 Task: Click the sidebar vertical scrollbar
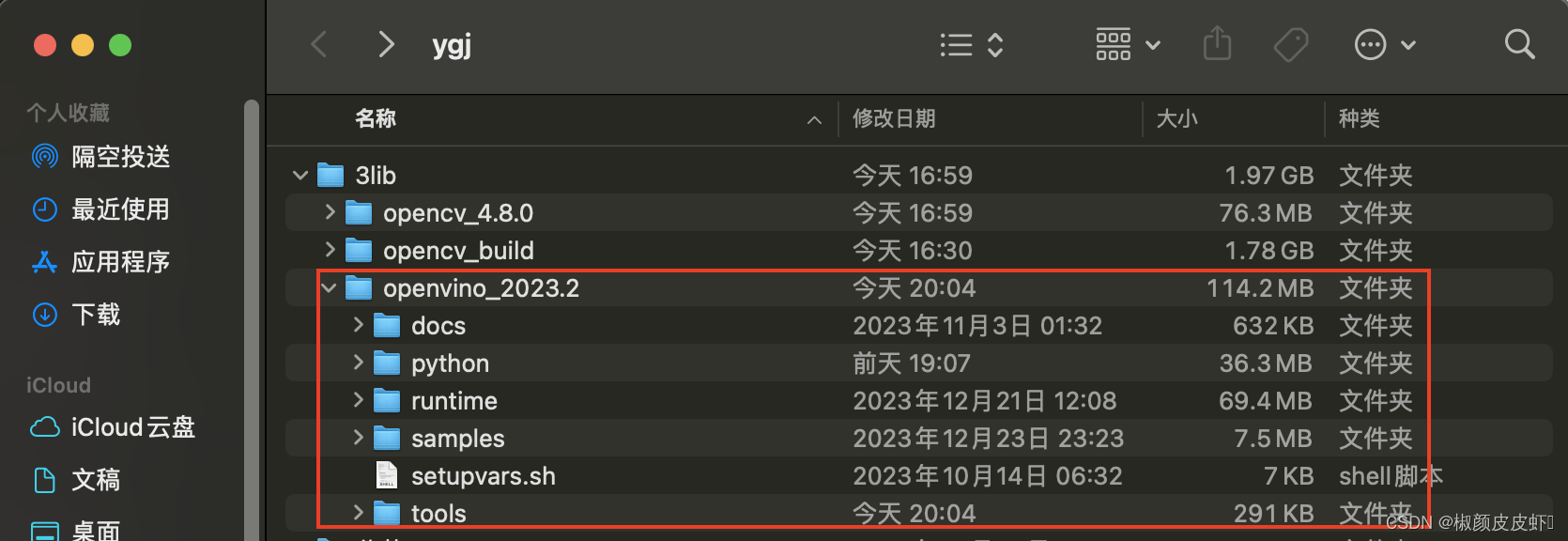[x=251, y=319]
